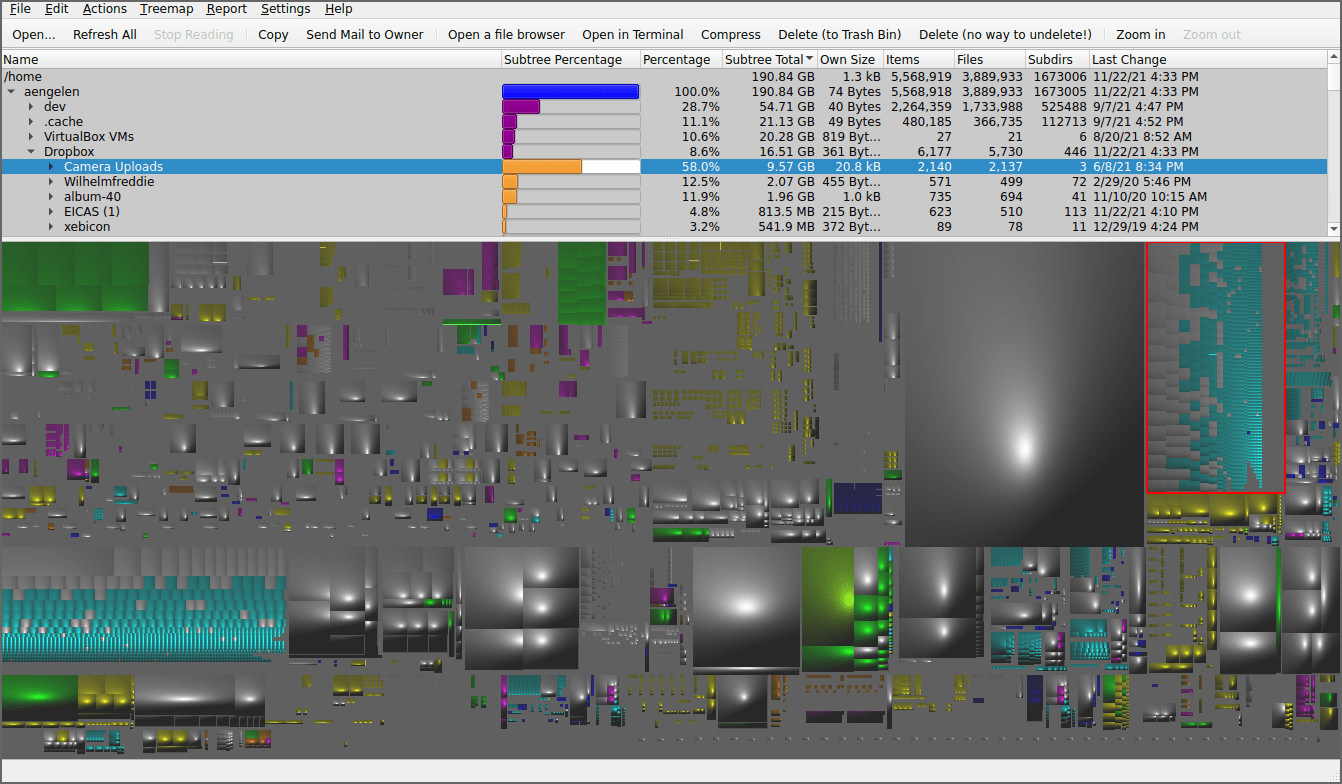1342x784 pixels.
Task: Click the Compress toolbar button
Action: [730, 34]
